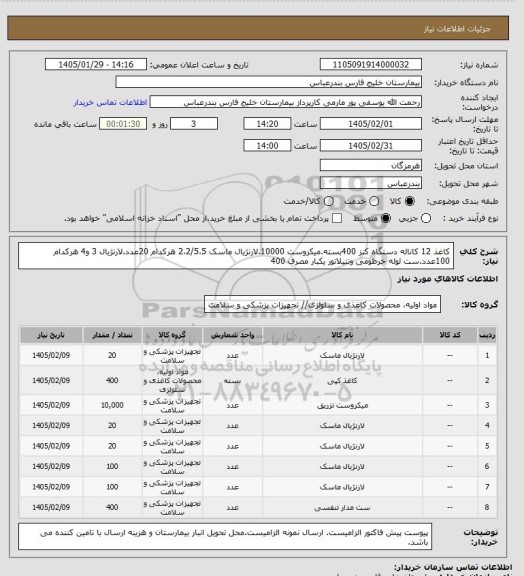Click کاغذ کپی in row 2
Screen dimensions: 524x576
(342, 381)
